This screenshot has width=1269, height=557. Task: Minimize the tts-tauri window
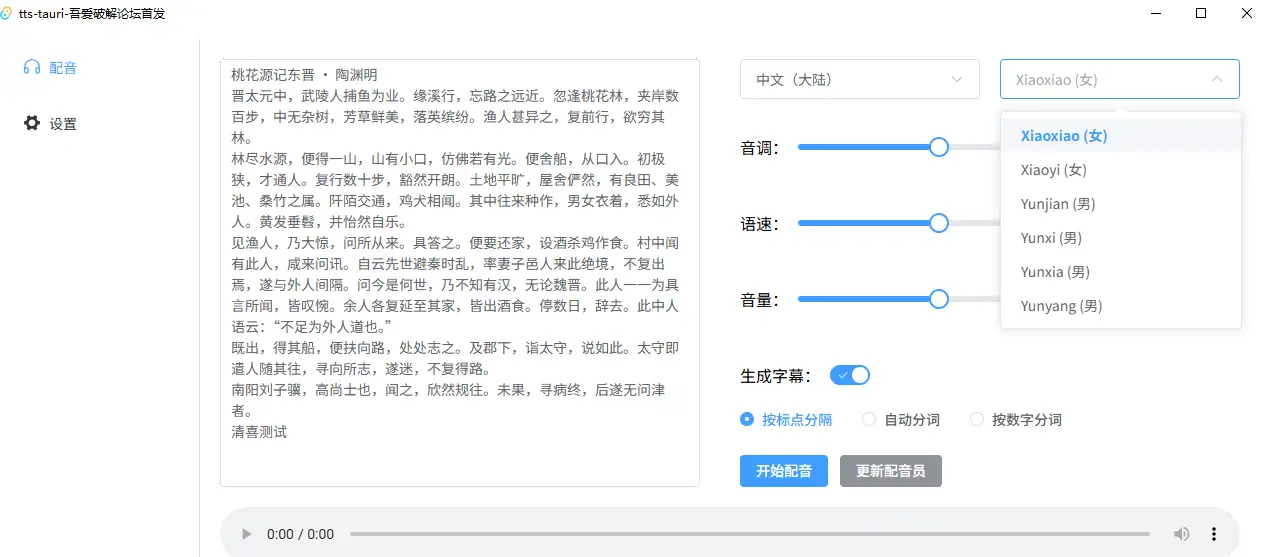pyautogui.click(x=1155, y=13)
